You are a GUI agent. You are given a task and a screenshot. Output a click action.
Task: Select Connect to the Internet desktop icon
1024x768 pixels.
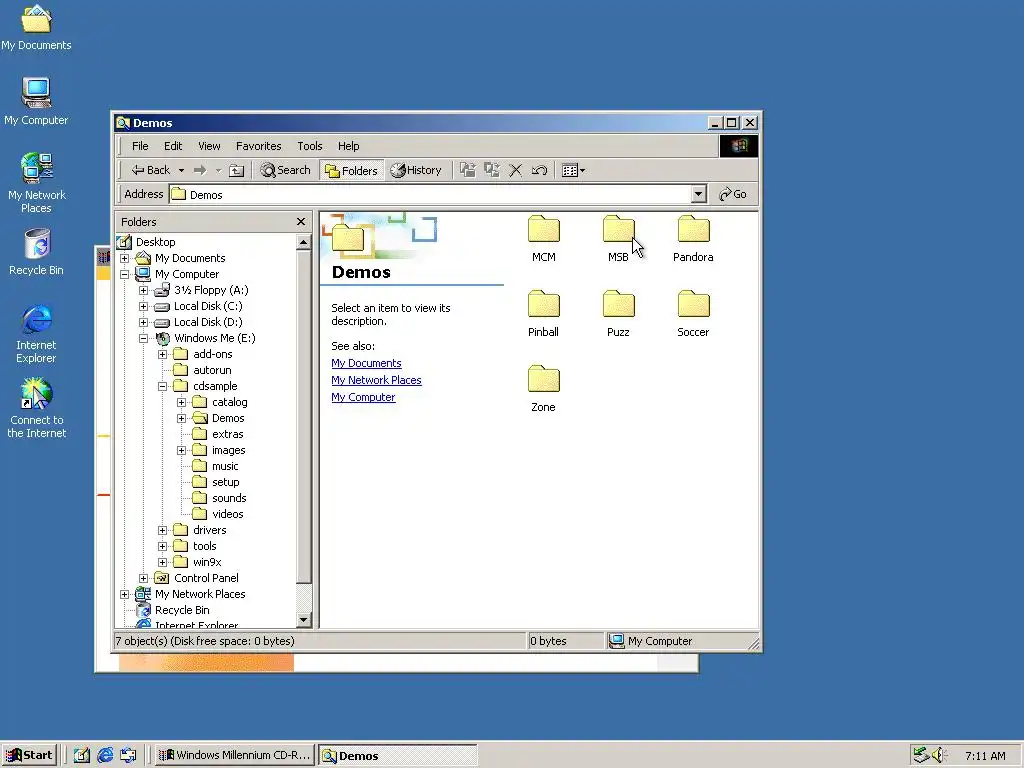pos(36,408)
